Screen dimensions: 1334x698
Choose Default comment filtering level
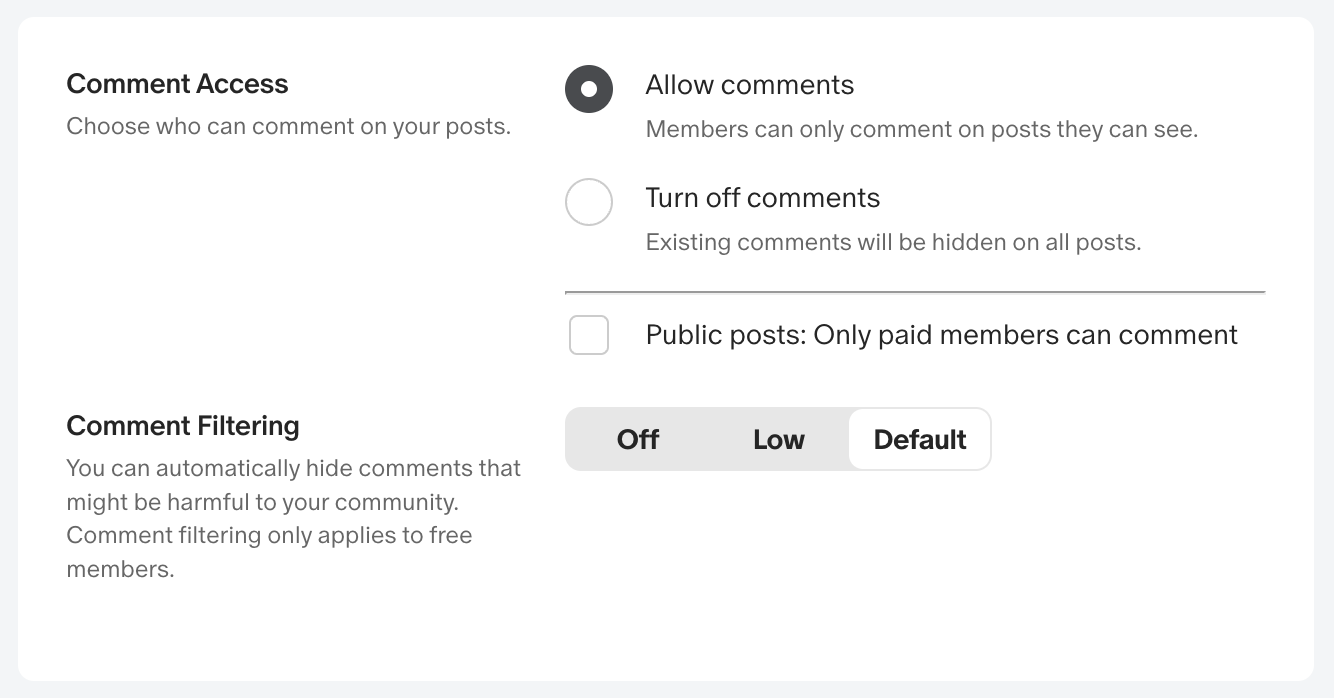[920, 439]
